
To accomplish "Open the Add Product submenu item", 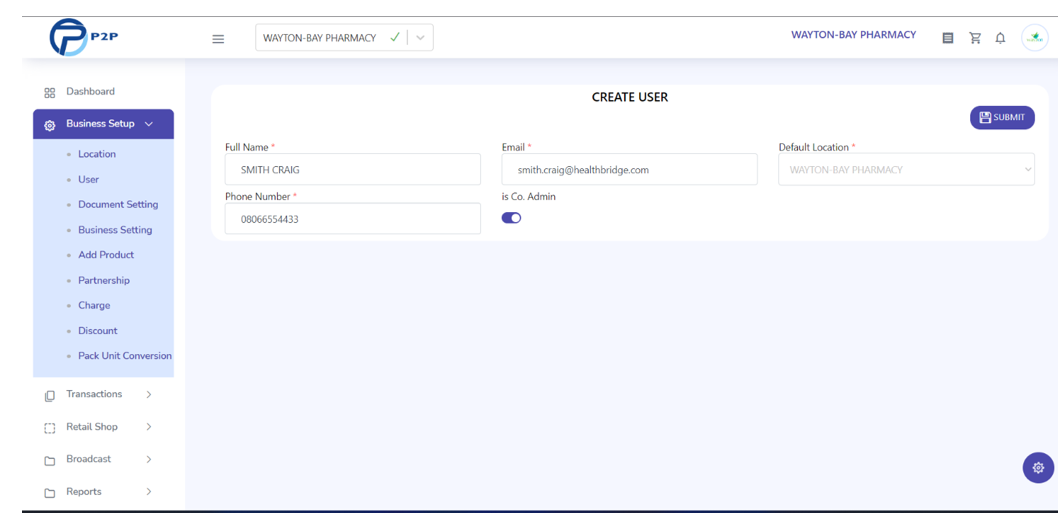I will pyautogui.click(x=106, y=254).
